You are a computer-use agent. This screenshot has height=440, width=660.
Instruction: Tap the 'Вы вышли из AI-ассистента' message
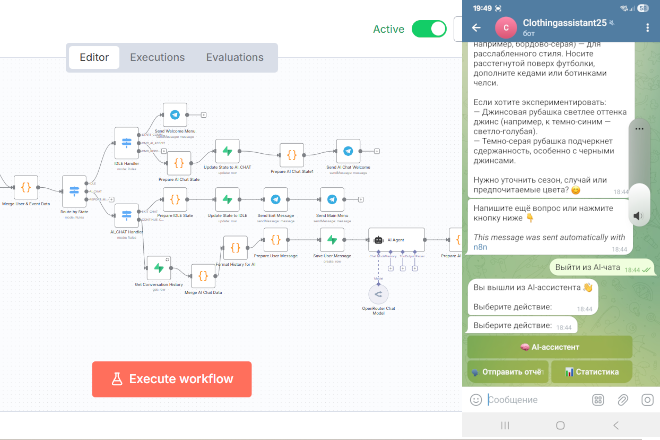[533, 297]
